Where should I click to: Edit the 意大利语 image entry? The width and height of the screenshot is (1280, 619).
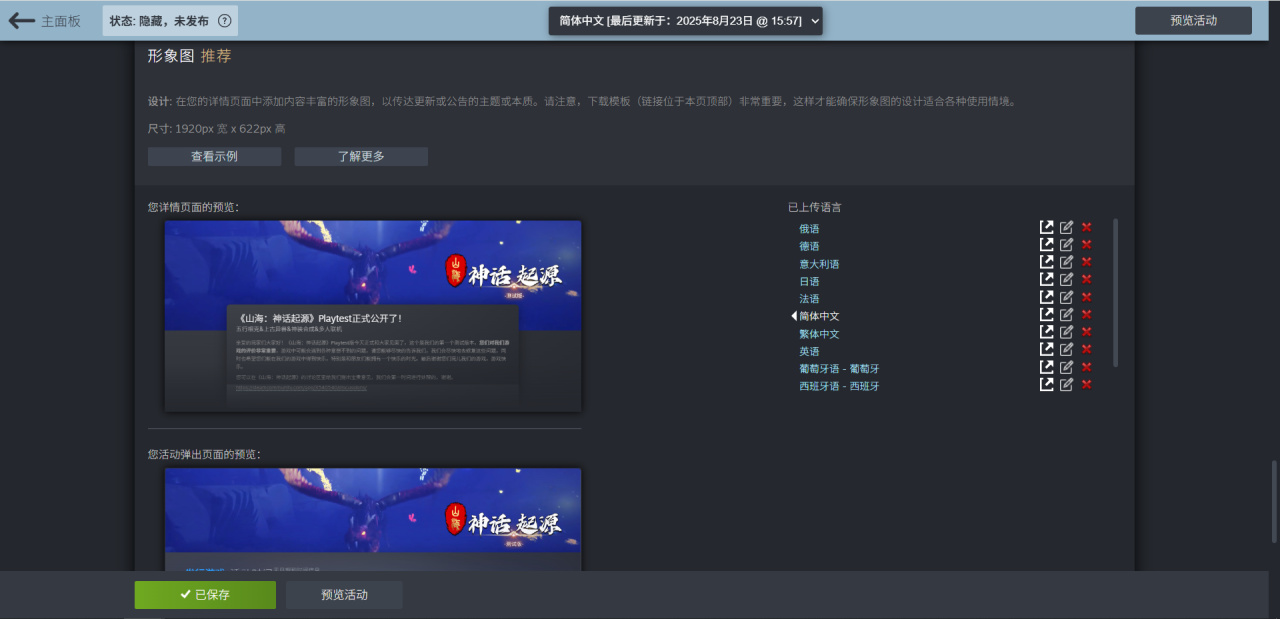1067,263
